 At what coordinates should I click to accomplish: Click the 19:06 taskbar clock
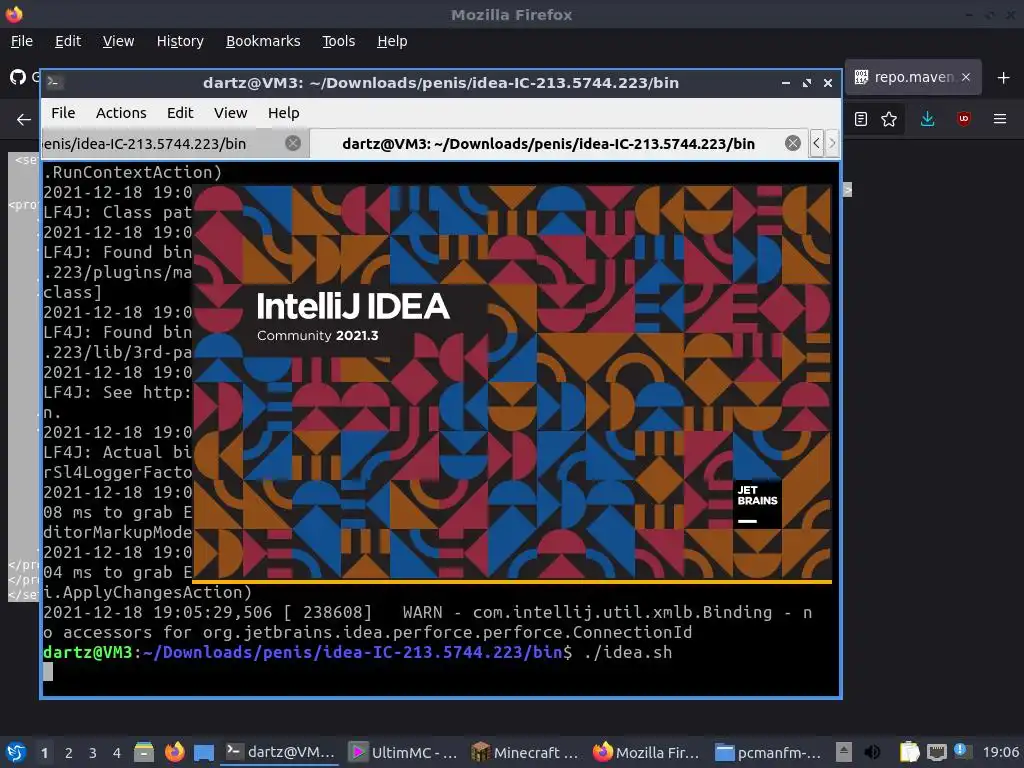1000,753
